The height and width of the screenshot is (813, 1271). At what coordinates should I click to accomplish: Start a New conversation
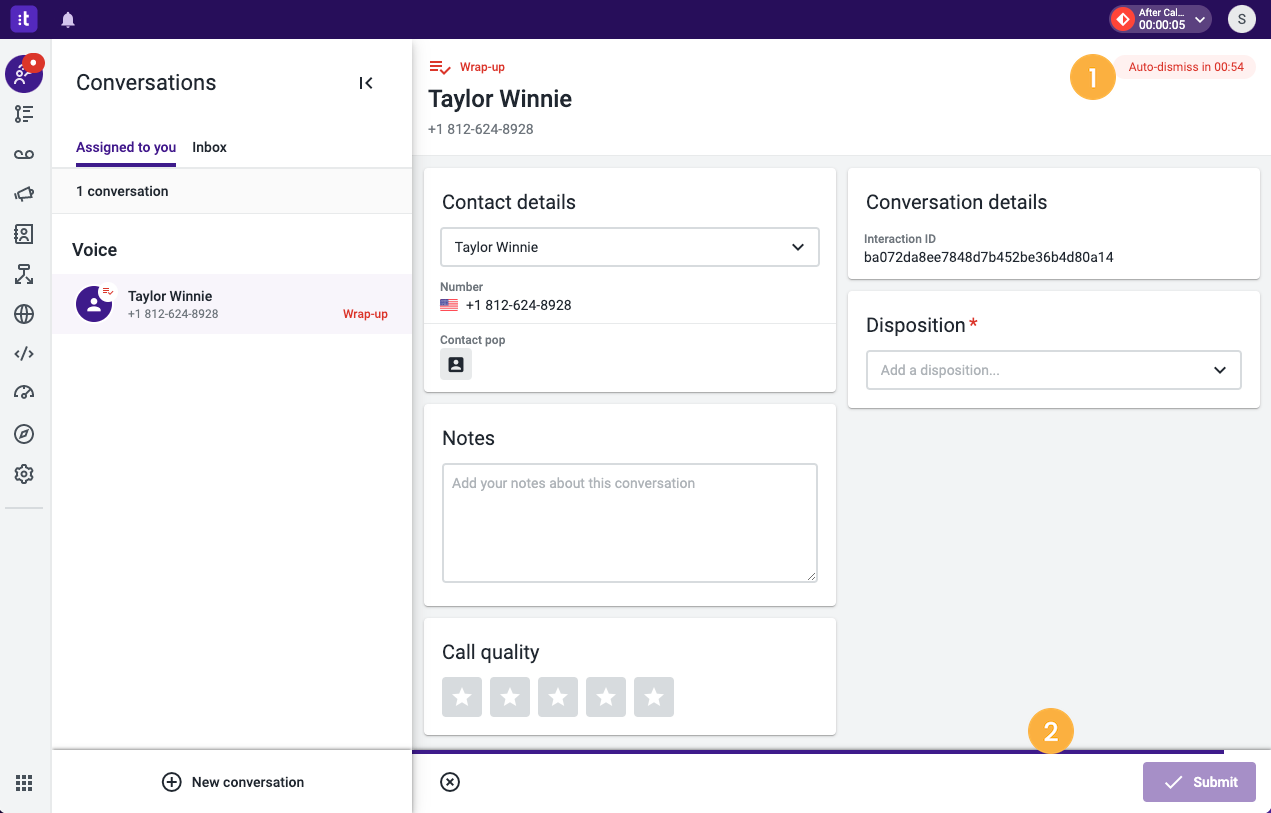[x=233, y=782]
